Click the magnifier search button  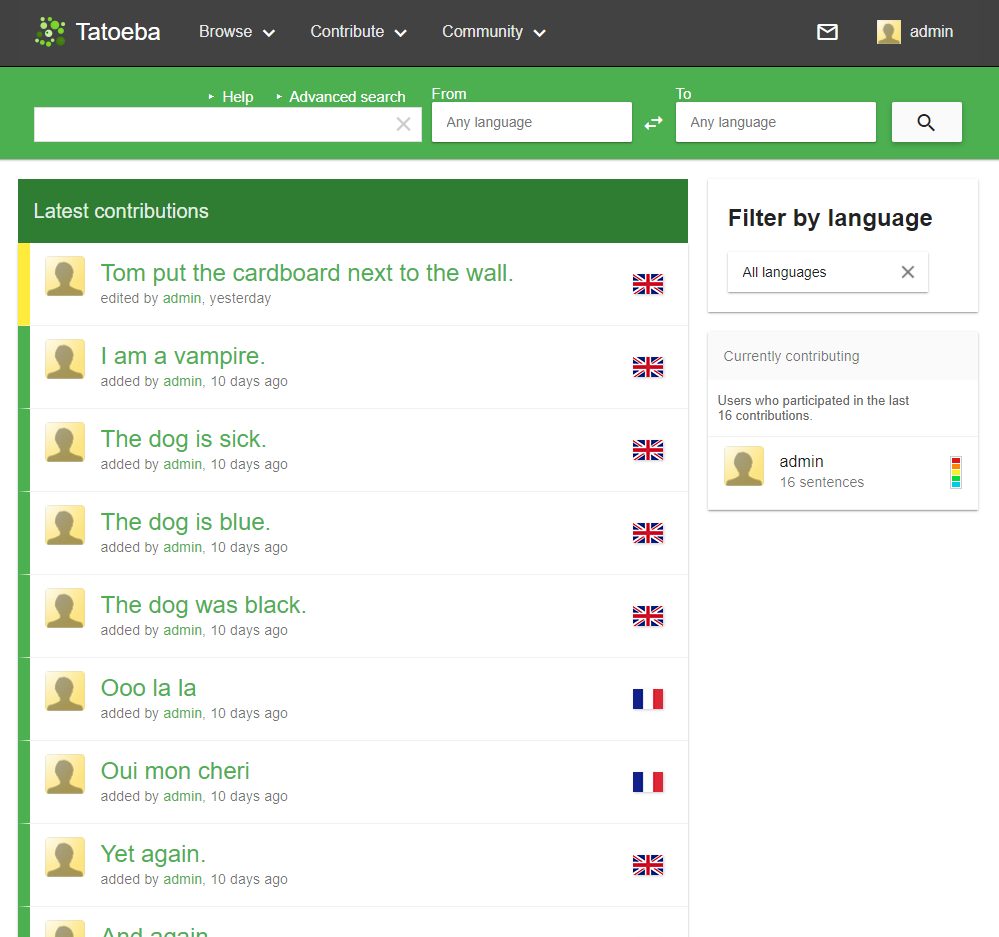tap(926, 122)
